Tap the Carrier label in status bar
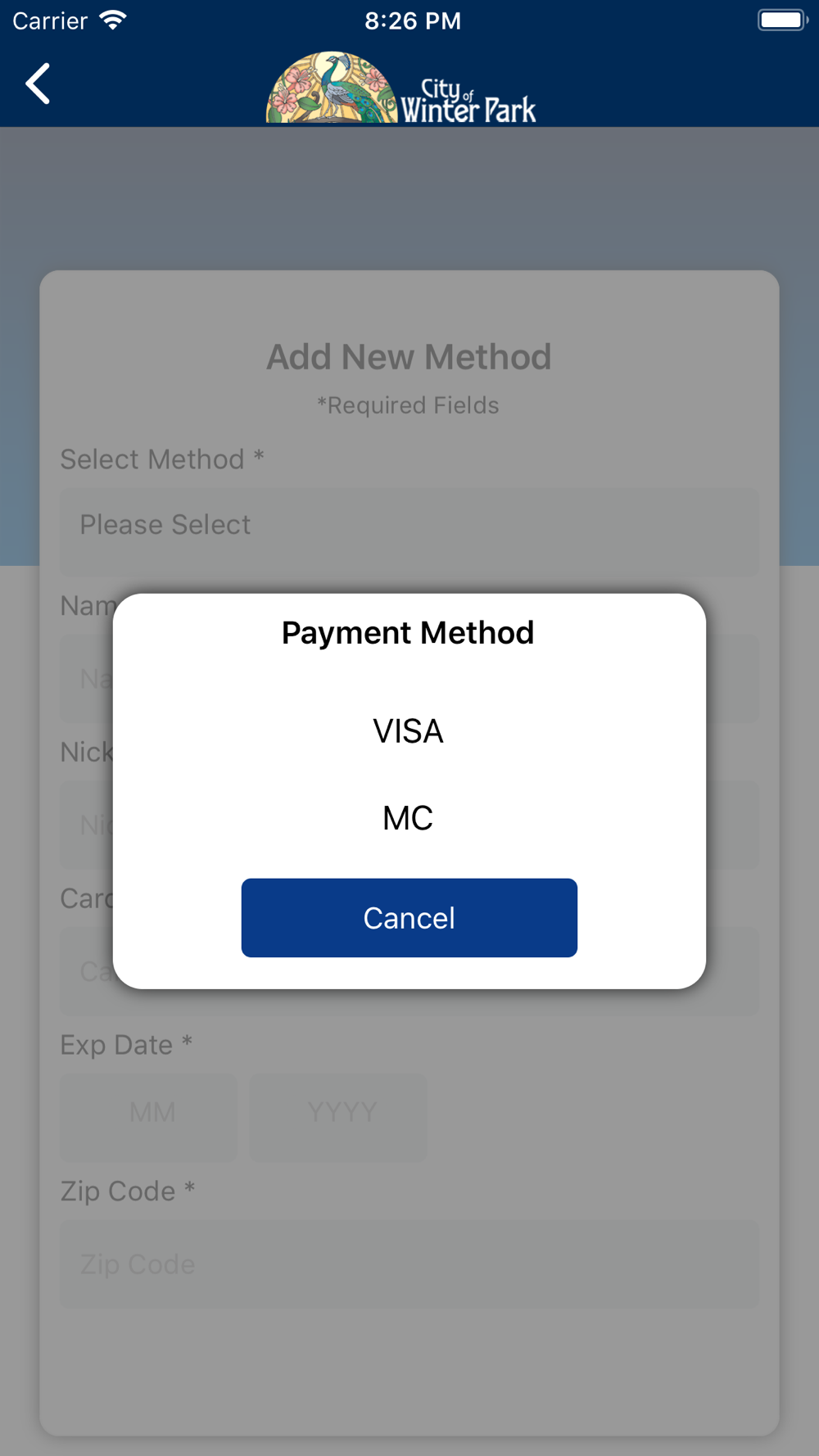 pyautogui.click(x=50, y=20)
